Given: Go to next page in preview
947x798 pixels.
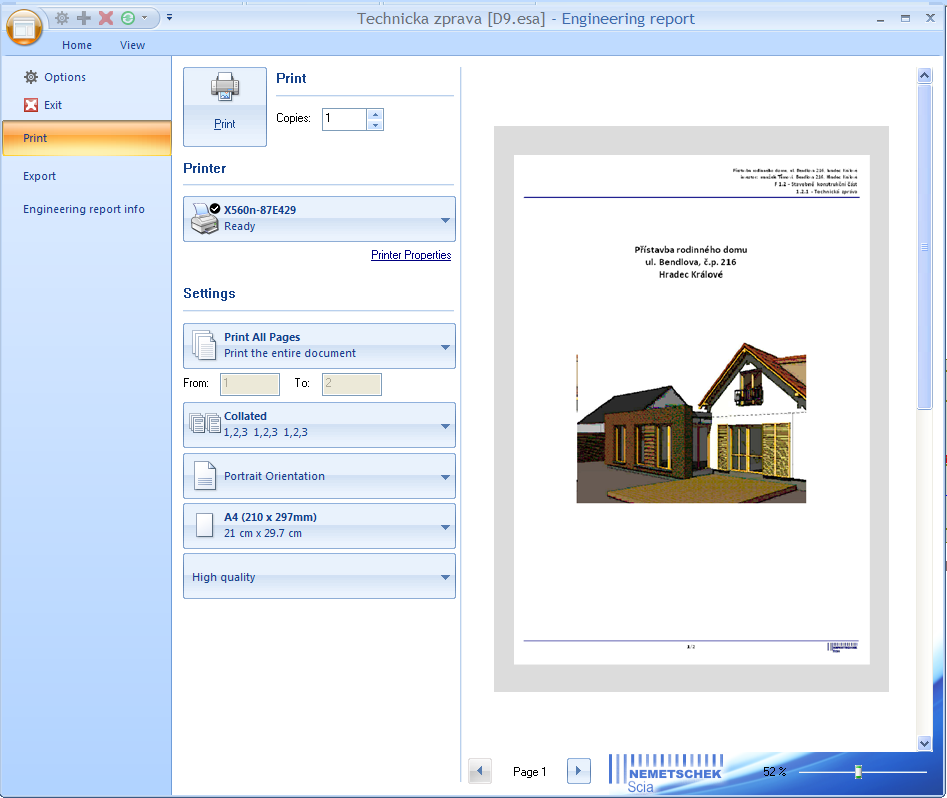Looking at the screenshot, I should click(578, 771).
